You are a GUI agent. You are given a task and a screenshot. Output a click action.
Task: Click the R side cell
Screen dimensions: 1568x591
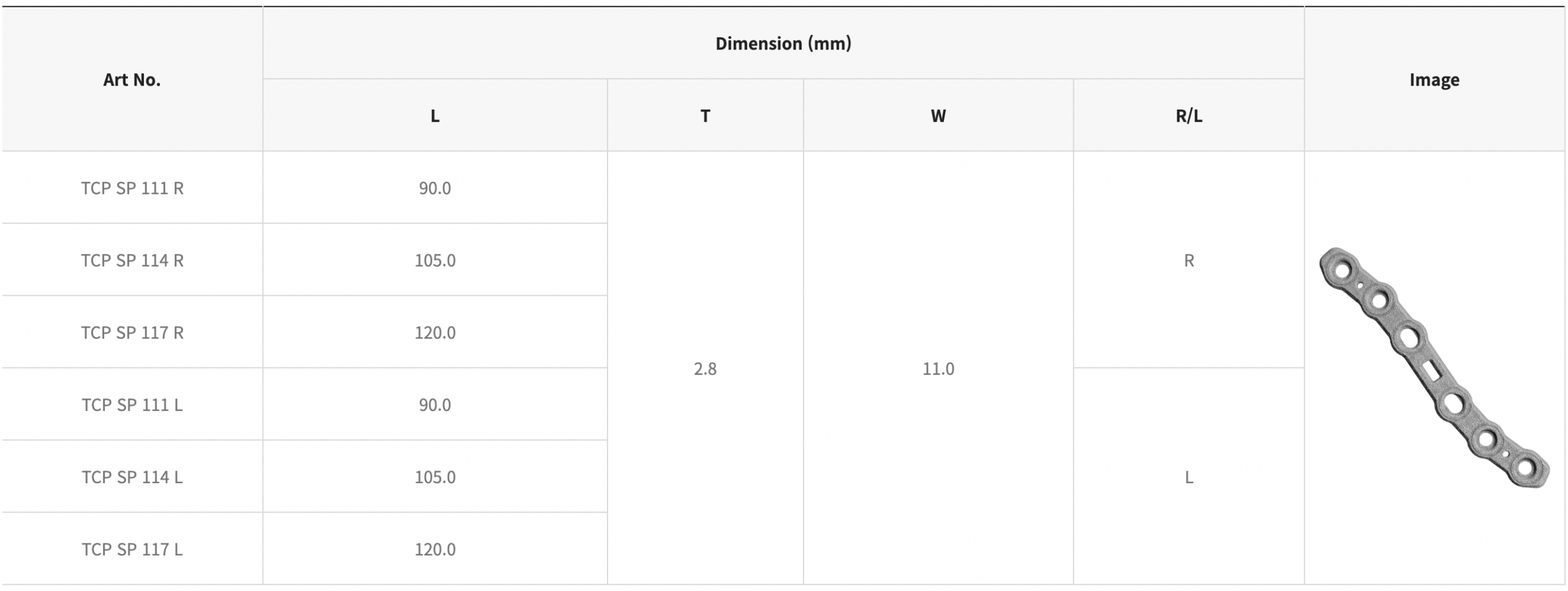coord(1189,260)
